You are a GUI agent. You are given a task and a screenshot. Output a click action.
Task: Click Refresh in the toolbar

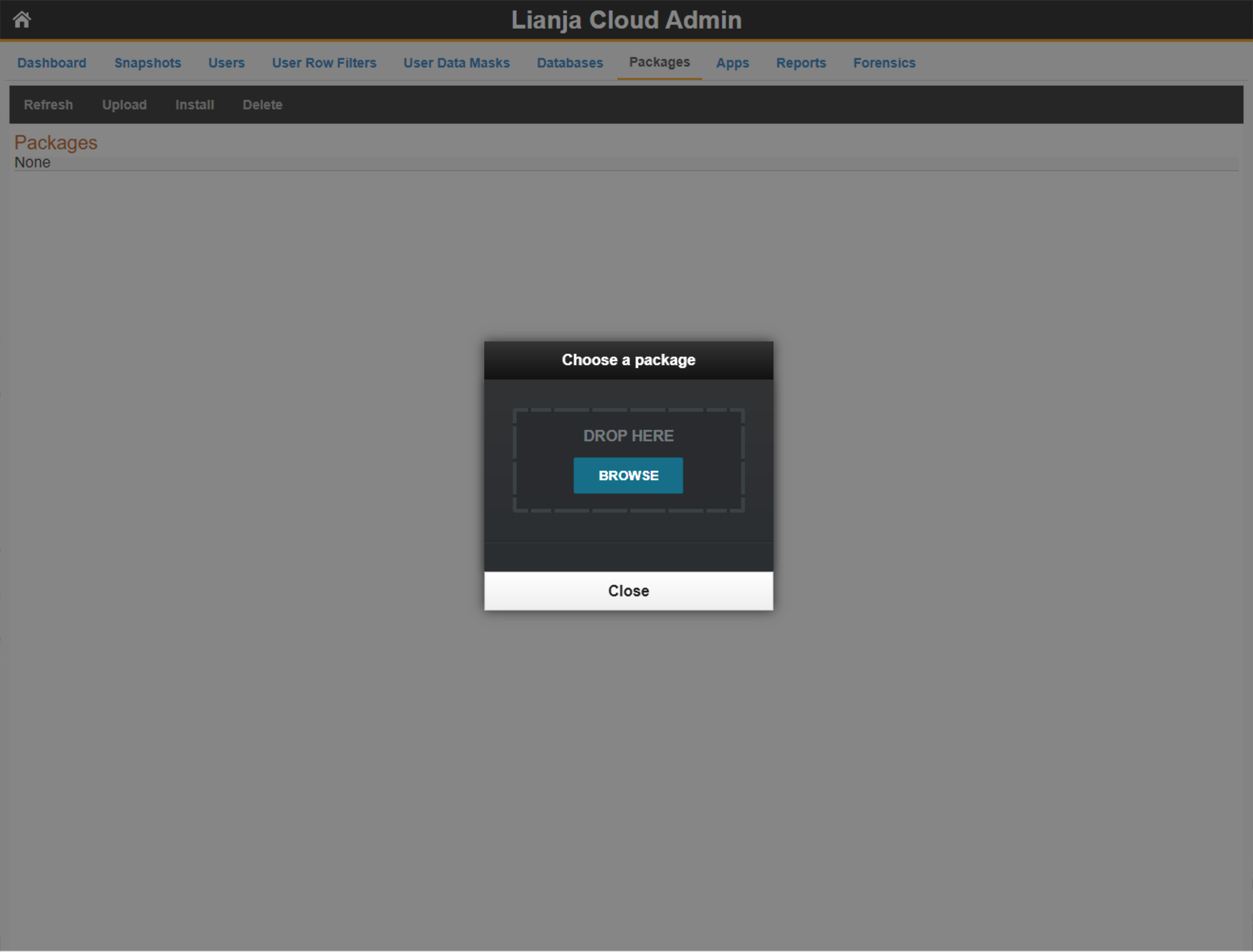(48, 105)
